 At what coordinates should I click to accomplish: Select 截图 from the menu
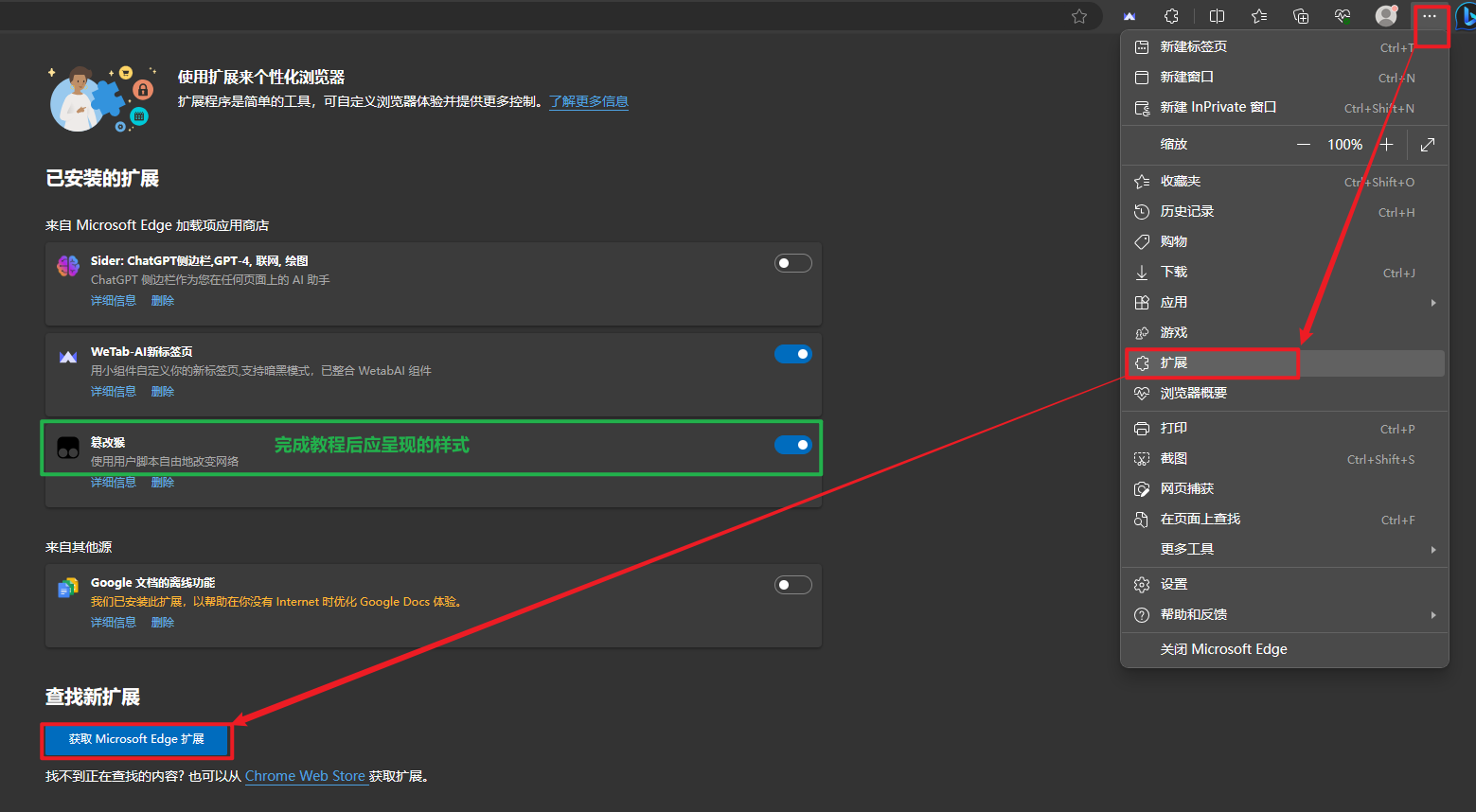(x=1285, y=458)
